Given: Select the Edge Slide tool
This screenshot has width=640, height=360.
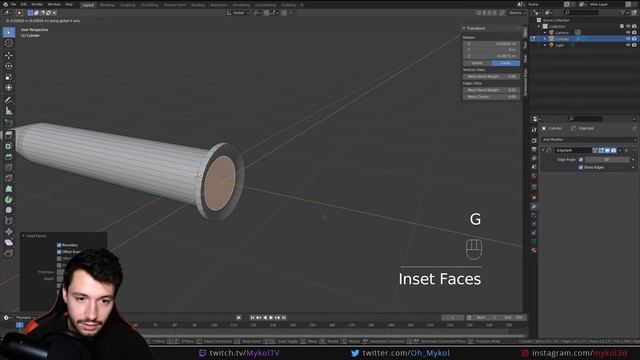Looking at the screenshot, I should (x=9, y=221).
